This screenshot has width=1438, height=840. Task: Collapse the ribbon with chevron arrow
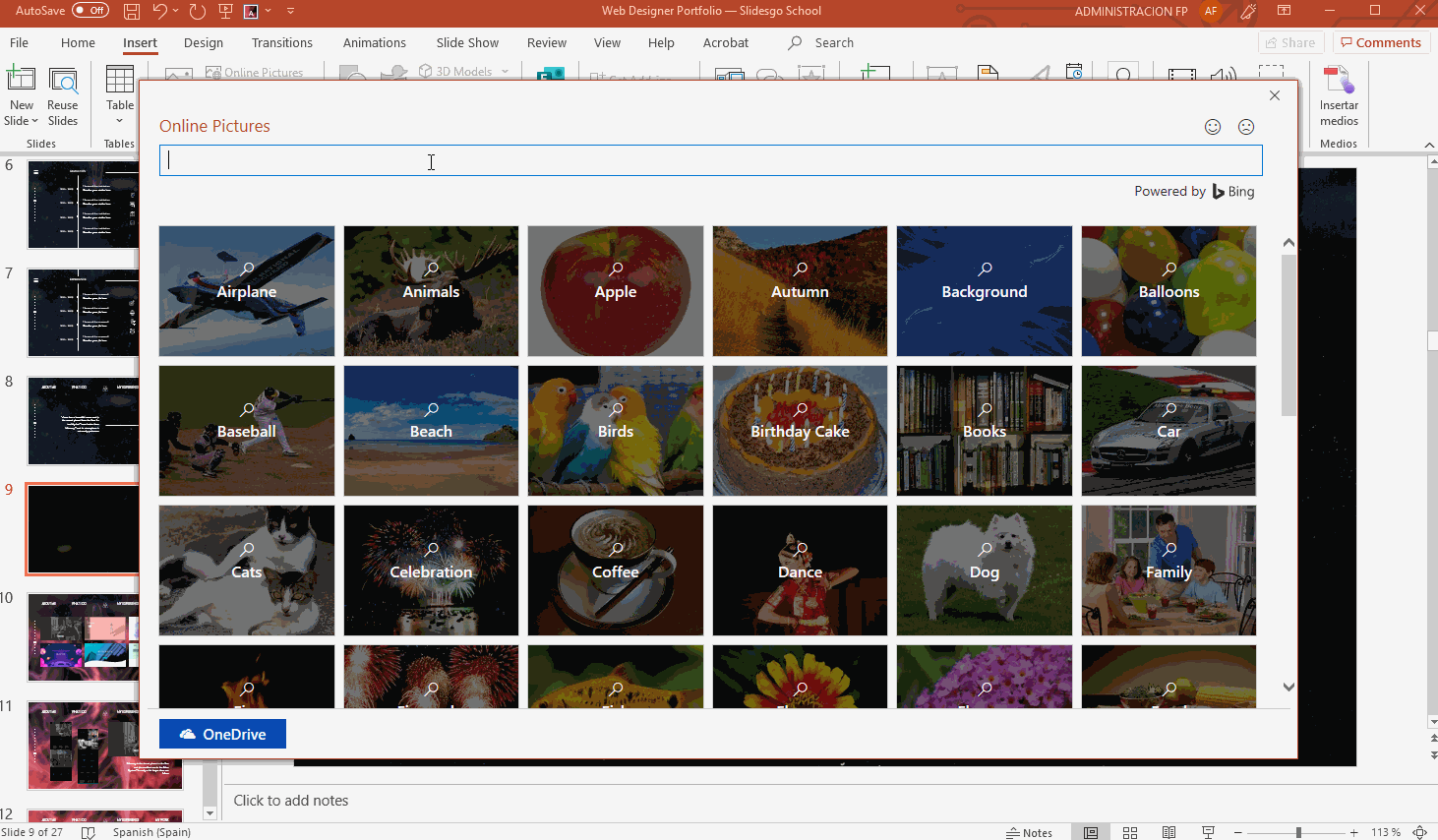coord(1429,145)
